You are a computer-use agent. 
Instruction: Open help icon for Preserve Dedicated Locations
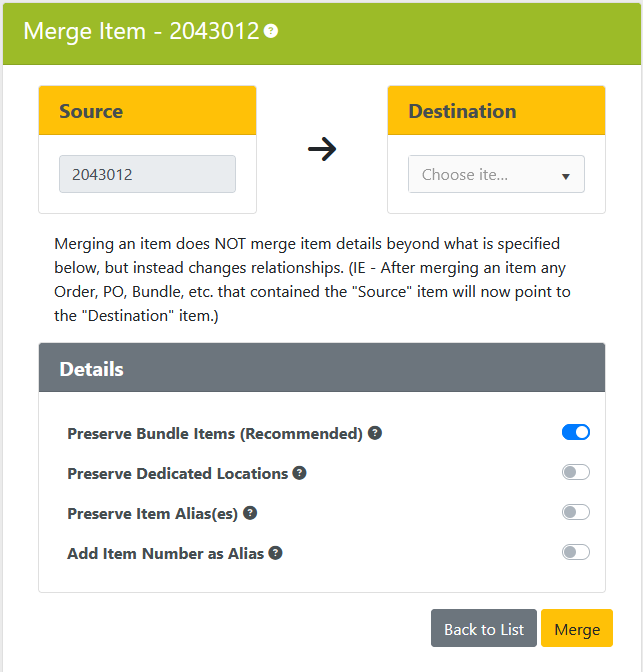coord(299,473)
